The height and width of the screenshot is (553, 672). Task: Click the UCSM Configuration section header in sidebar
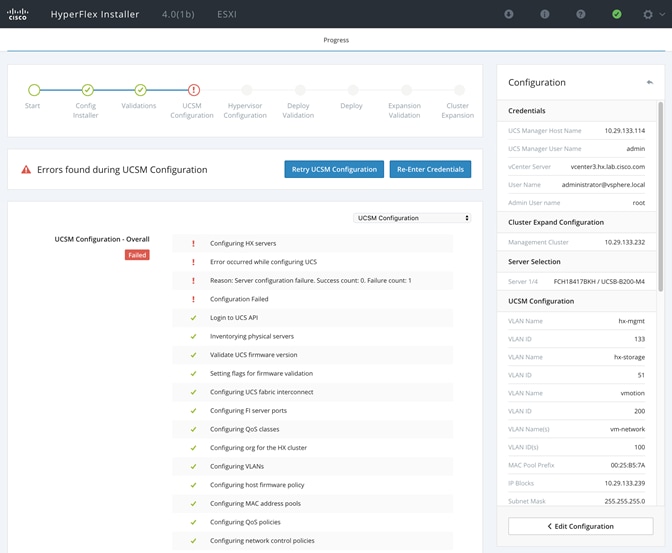point(577,301)
